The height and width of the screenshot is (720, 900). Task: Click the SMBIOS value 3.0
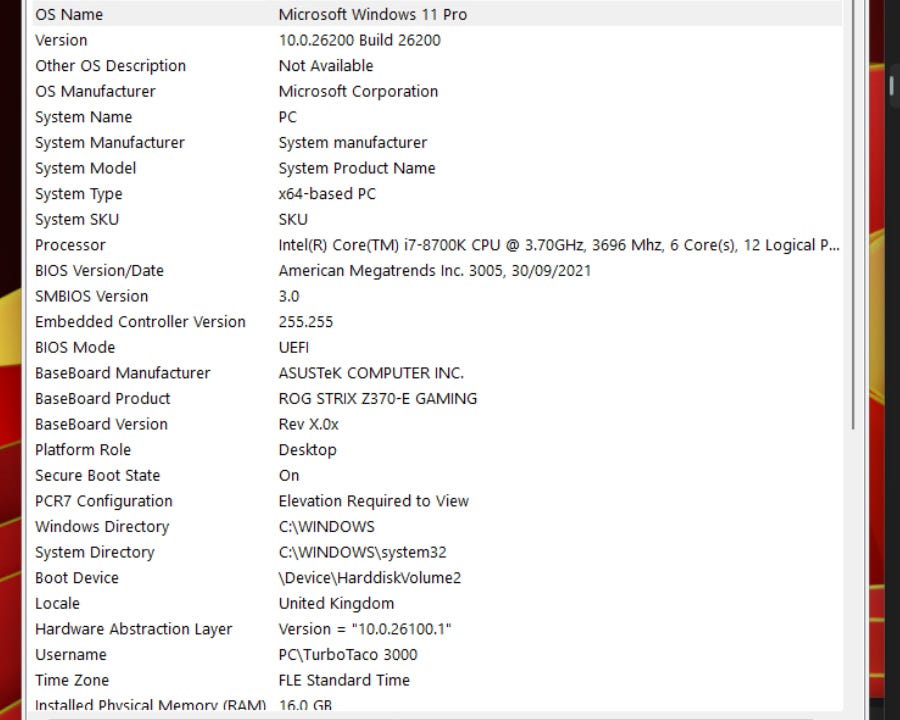click(289, 296)
